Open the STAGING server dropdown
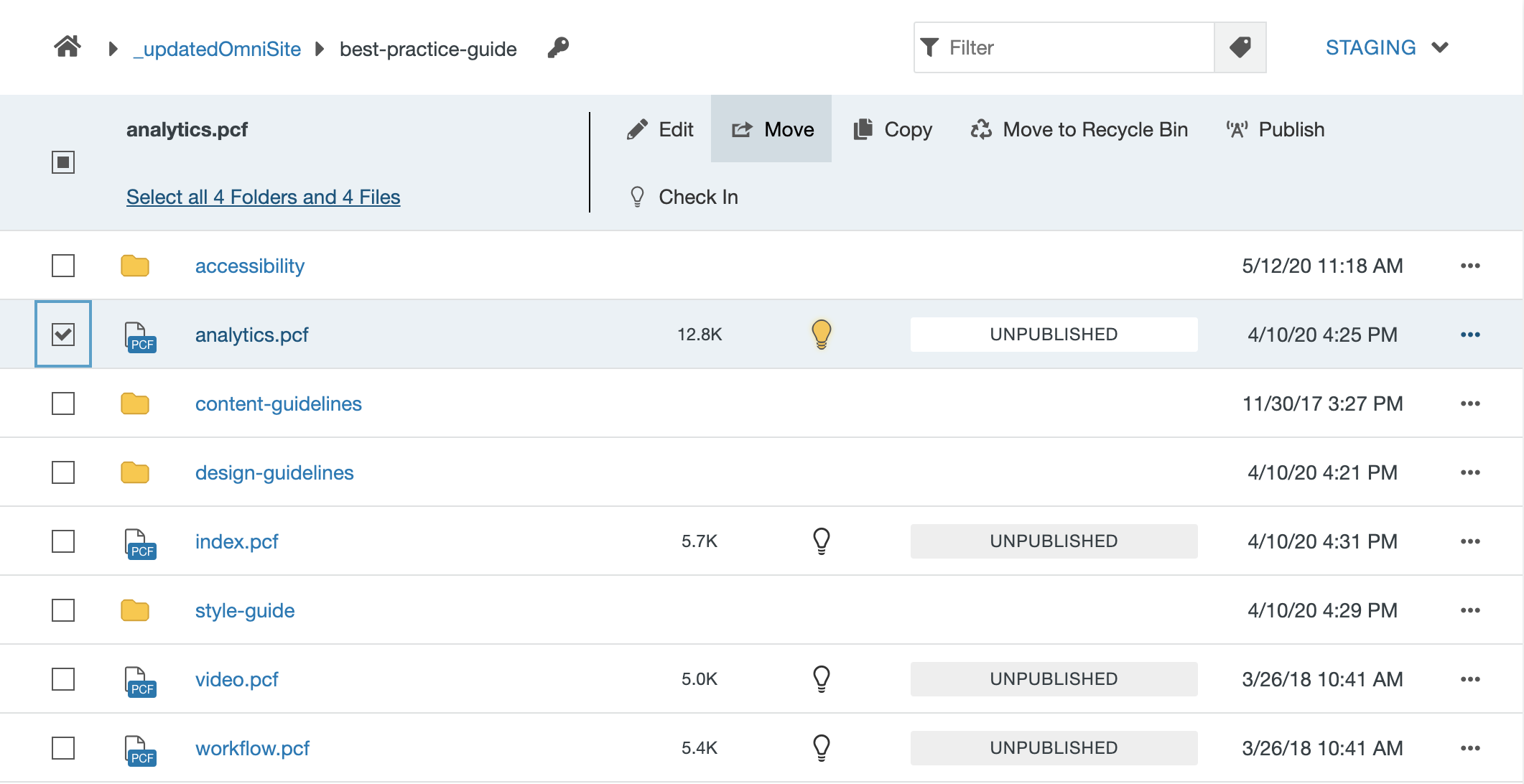Image resolution: width=1524 pixels, height=784 pixels. pos(1386,47)
